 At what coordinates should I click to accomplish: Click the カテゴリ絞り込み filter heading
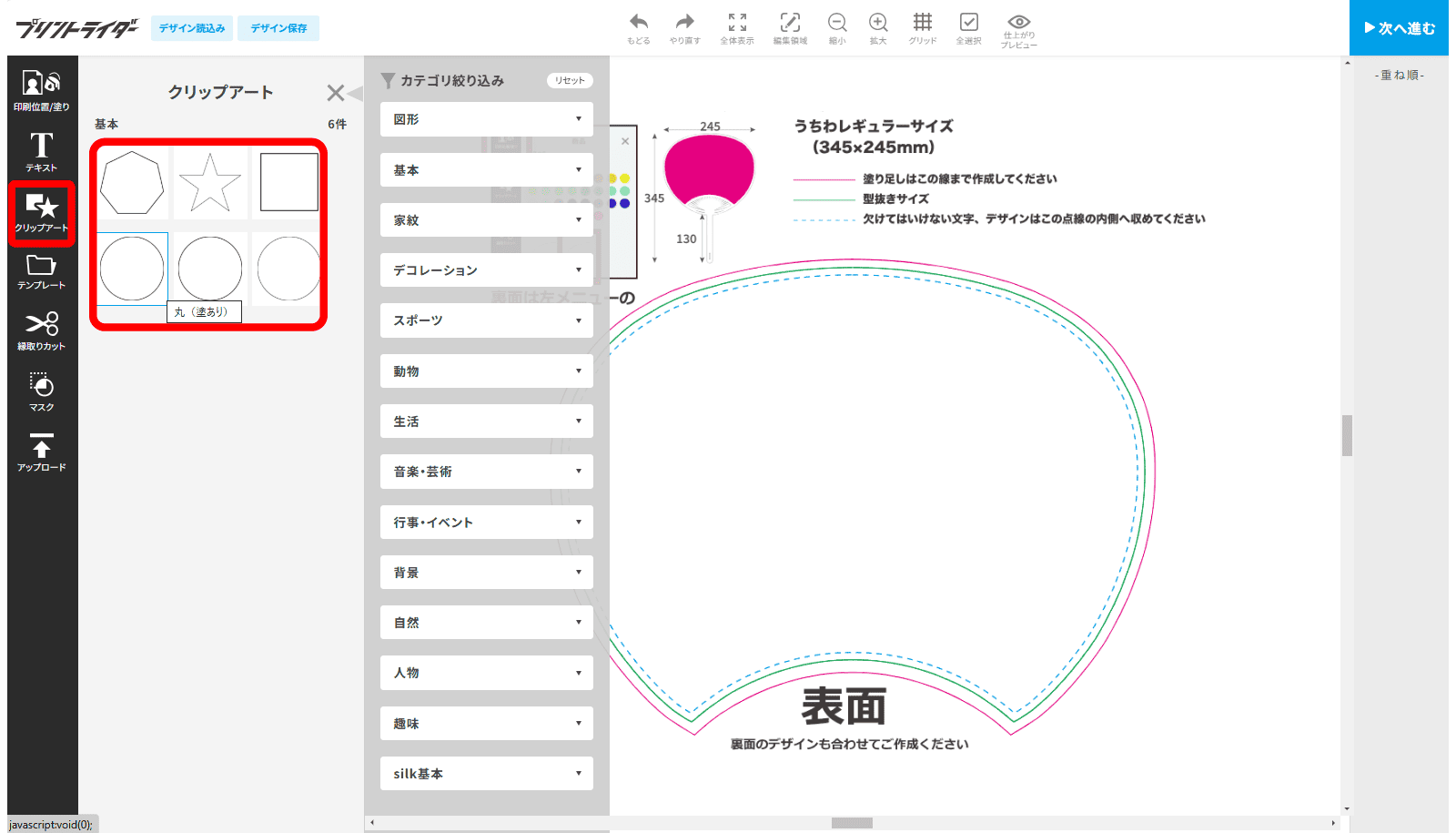pos(452,80)
